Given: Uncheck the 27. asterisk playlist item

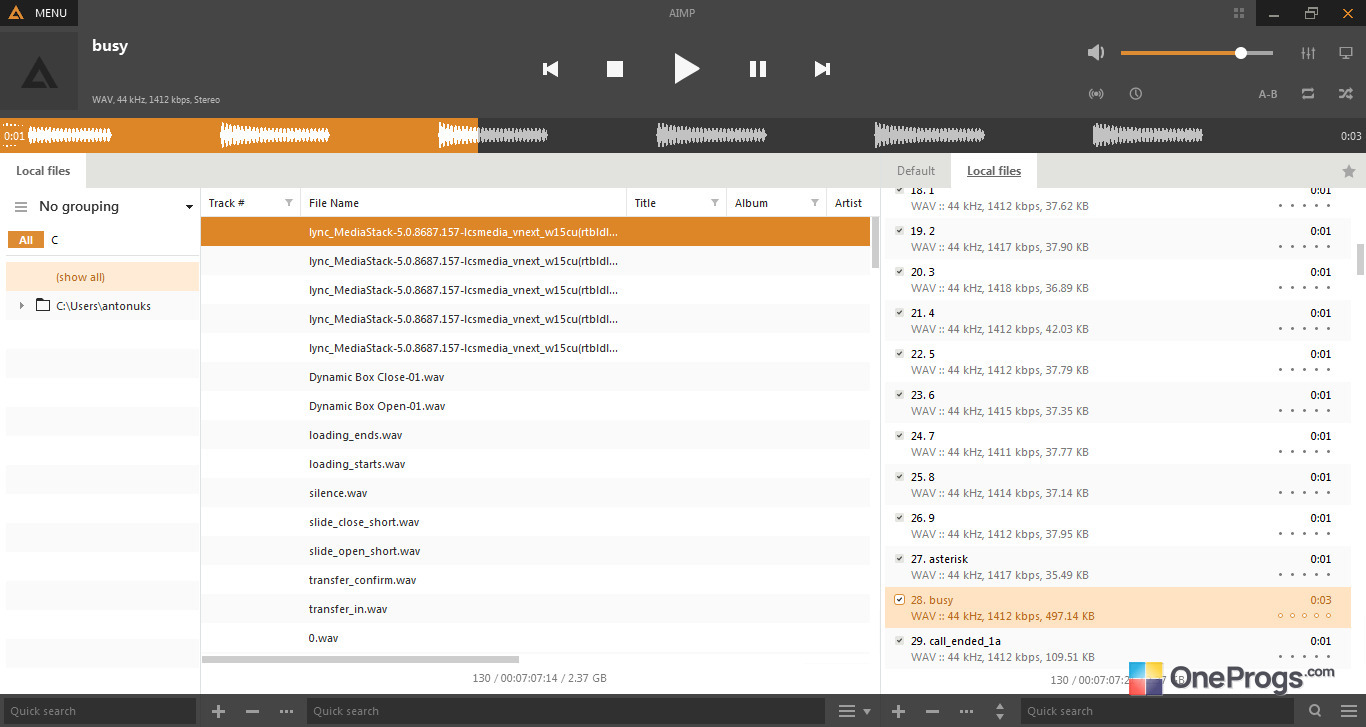Looking at the screenshot, I should pos(899,559).
